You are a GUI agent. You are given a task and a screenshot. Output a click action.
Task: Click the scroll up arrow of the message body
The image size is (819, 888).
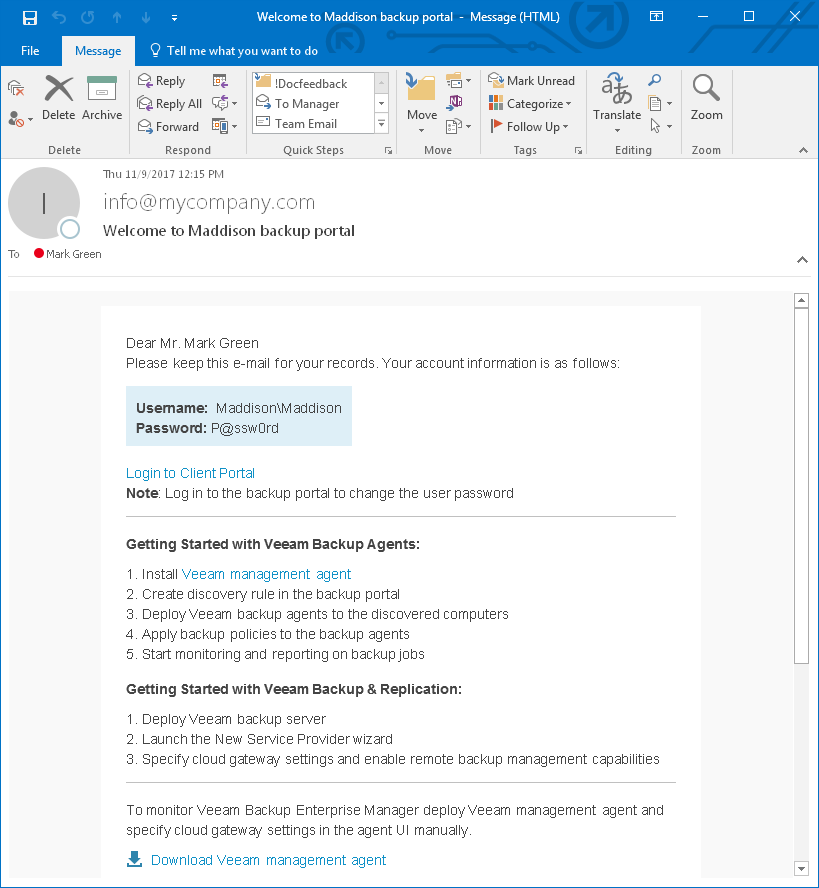coord(801,300)
